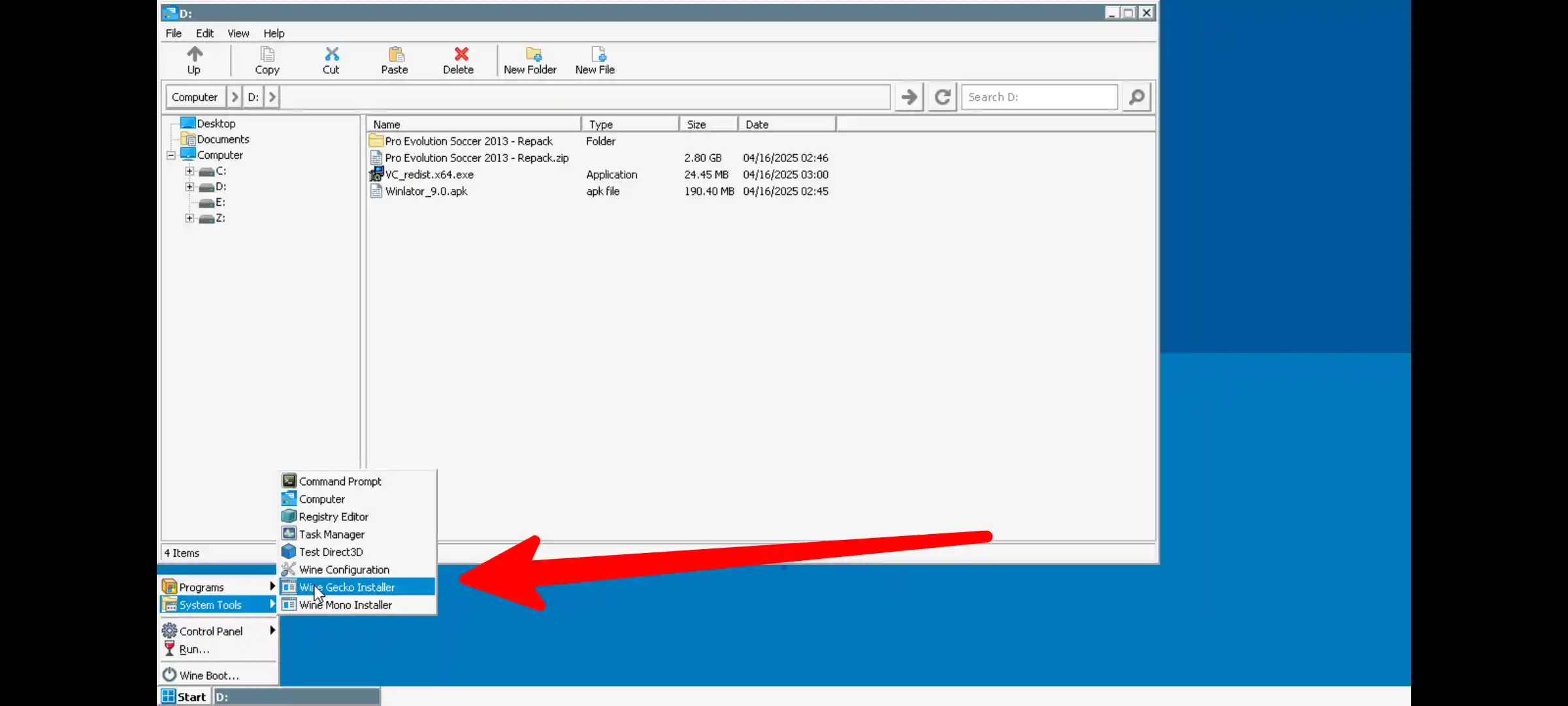Click Wine Boot... at the menu bottom
1568x706 pixels.
[x=209, y=674]
